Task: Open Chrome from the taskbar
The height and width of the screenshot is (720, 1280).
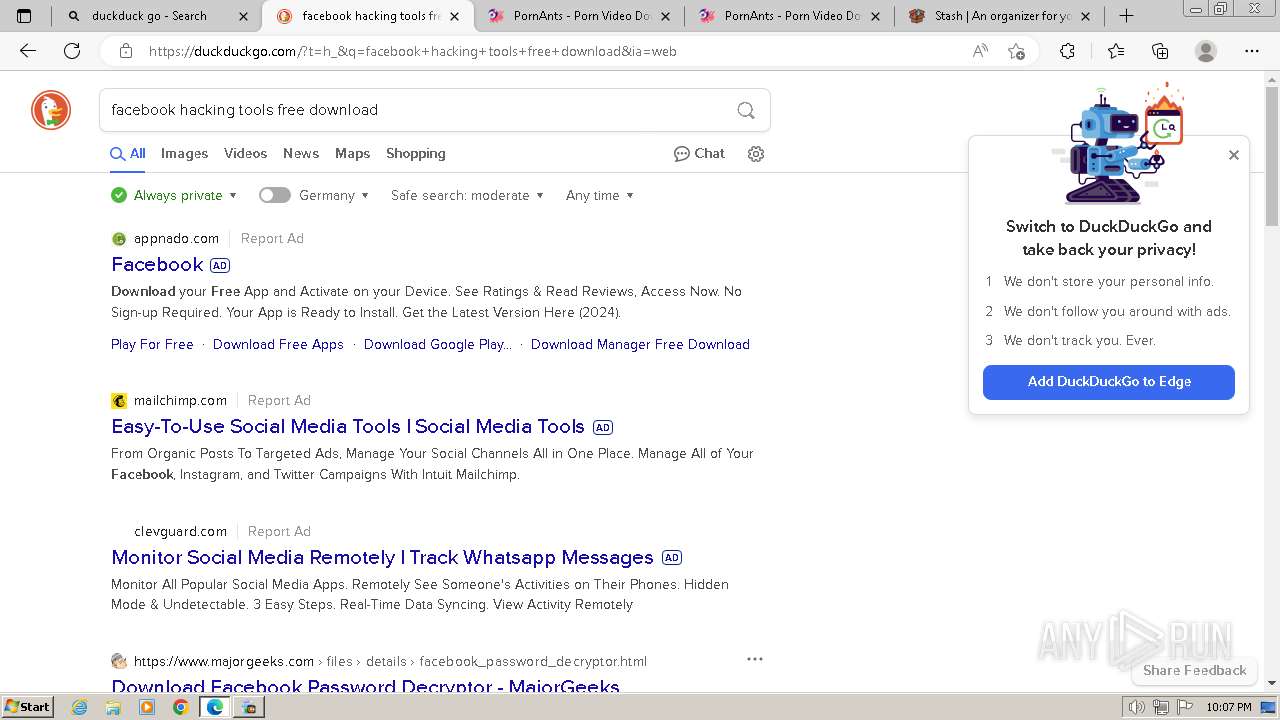Action: click(x=180, y=707)
